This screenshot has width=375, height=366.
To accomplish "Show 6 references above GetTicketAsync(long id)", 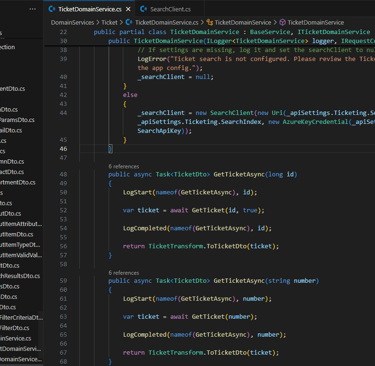I will (124, 166).
